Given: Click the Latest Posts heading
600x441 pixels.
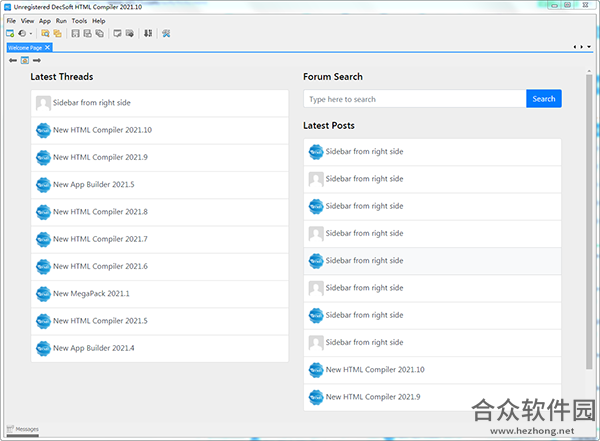Looking at the screenshot, I should [x=329, y=126].
